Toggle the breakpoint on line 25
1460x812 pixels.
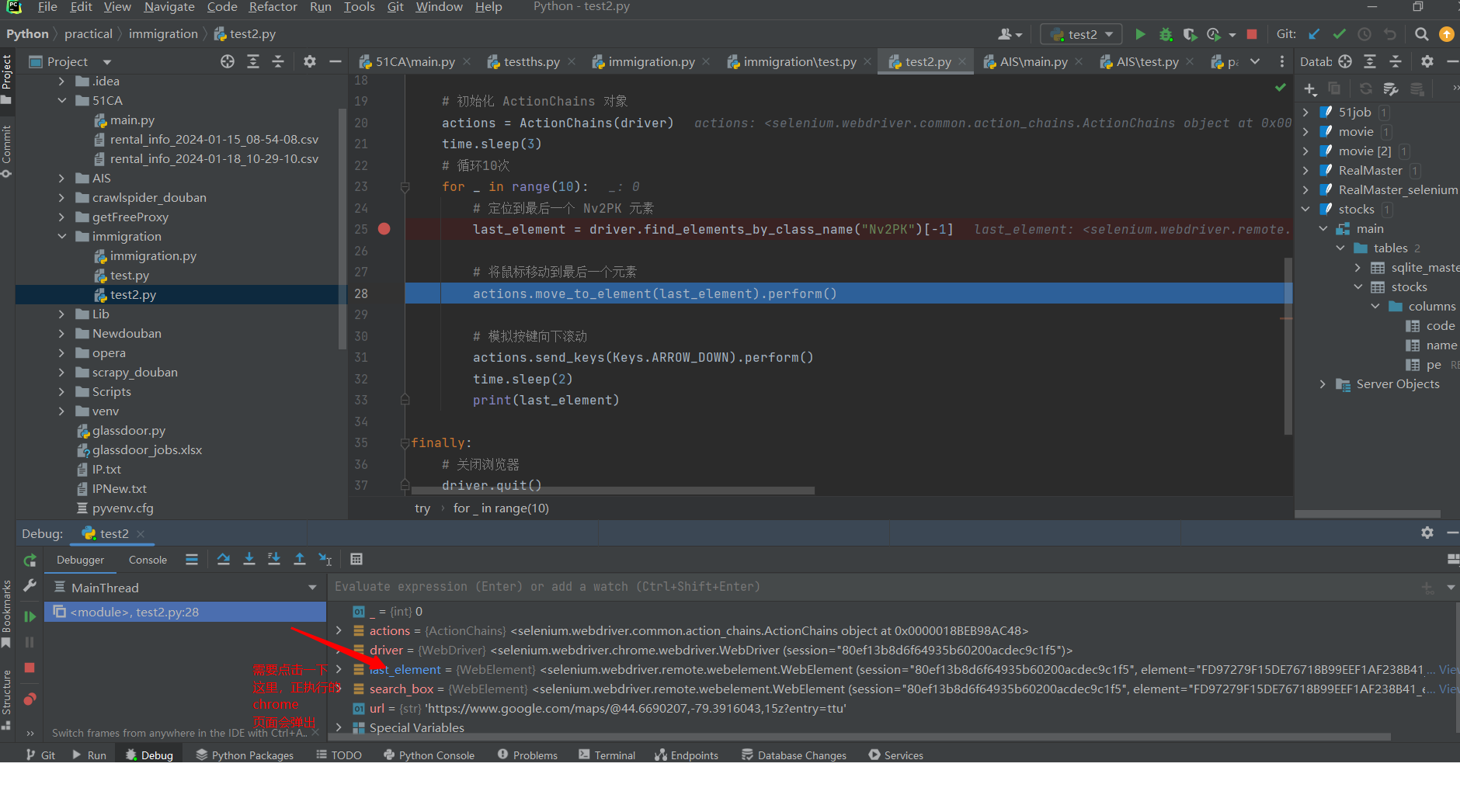point(385,229)
